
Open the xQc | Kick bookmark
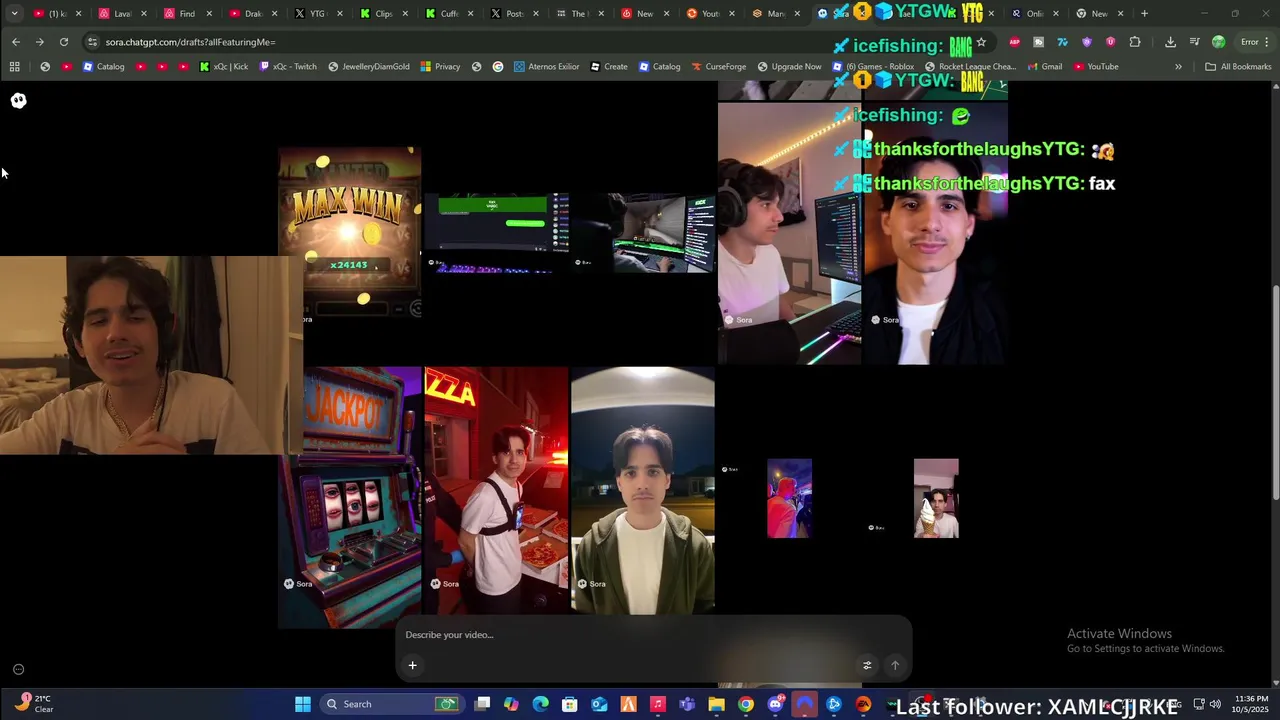coord(224,66)
